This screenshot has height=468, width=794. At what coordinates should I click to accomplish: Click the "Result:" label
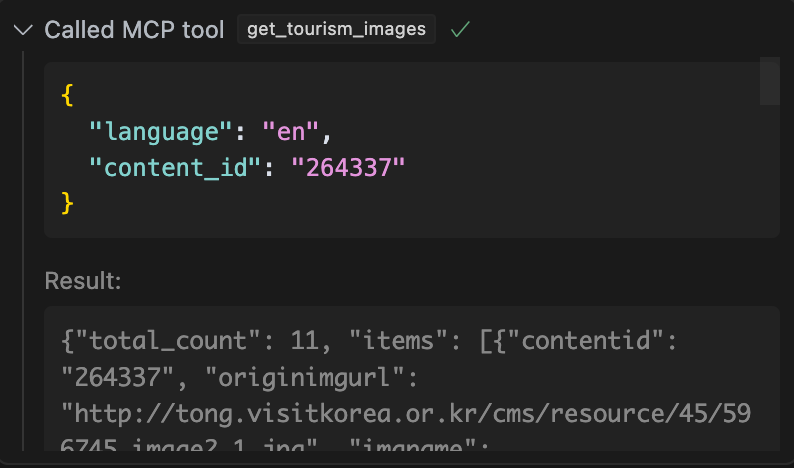(83, 282)
